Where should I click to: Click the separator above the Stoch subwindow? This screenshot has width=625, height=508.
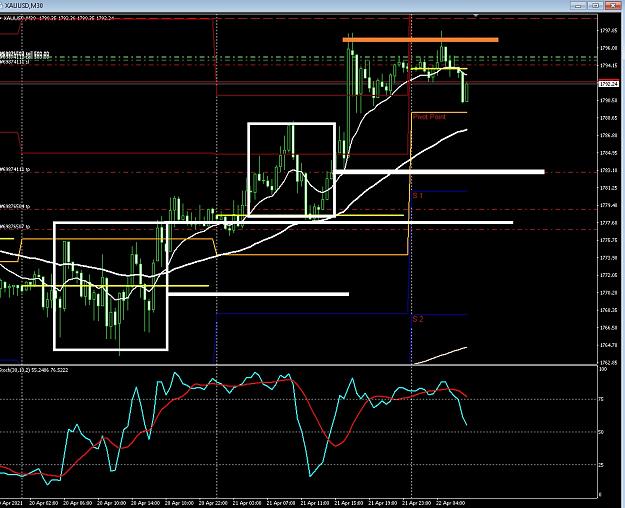(x=299, y=365)
